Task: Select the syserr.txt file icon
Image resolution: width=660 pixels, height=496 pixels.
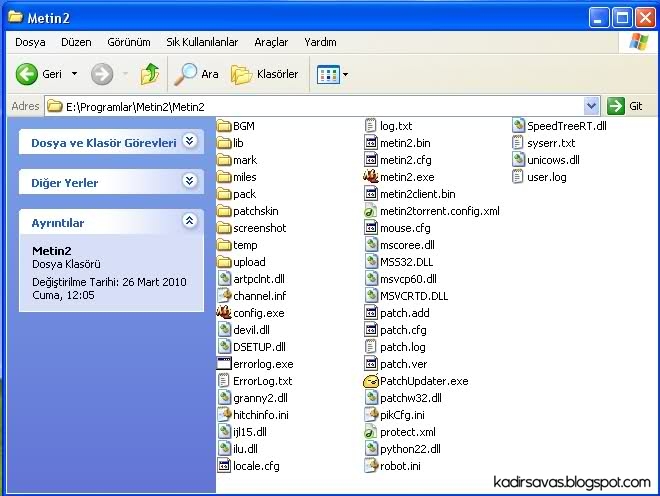Action: point(518,143)
